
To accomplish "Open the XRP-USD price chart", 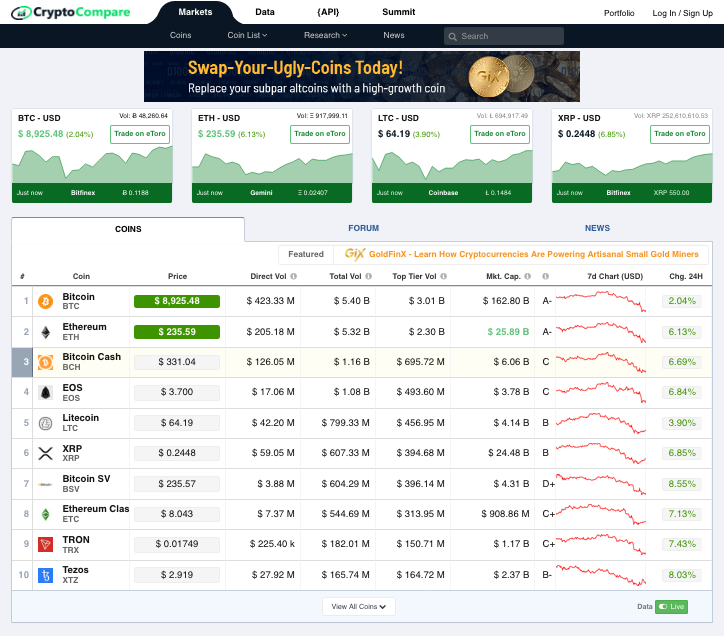I will click(x=632, y=168).
